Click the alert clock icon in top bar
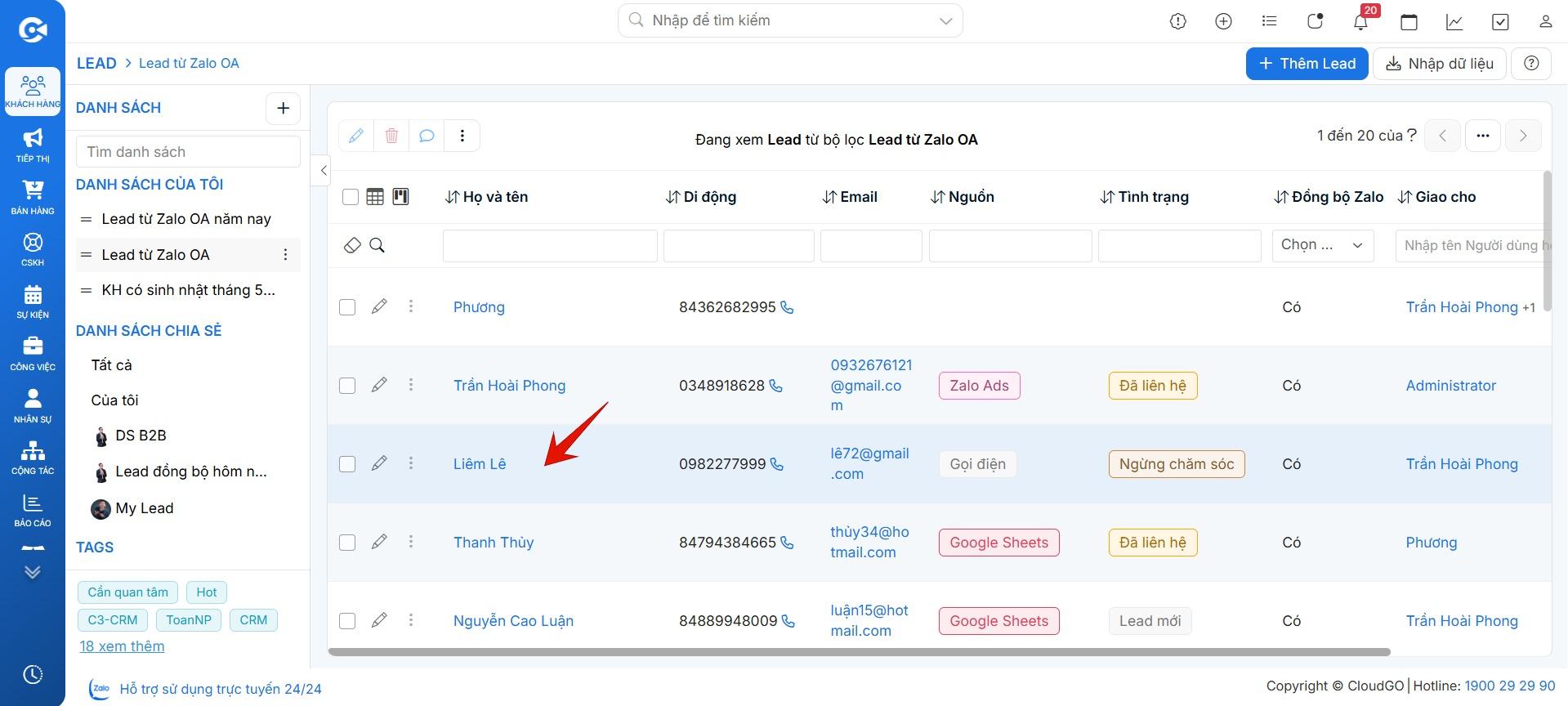Image resolution: width=1568 pixels, height=706 pixels. pyautogui.click(x=1178, y=21)
